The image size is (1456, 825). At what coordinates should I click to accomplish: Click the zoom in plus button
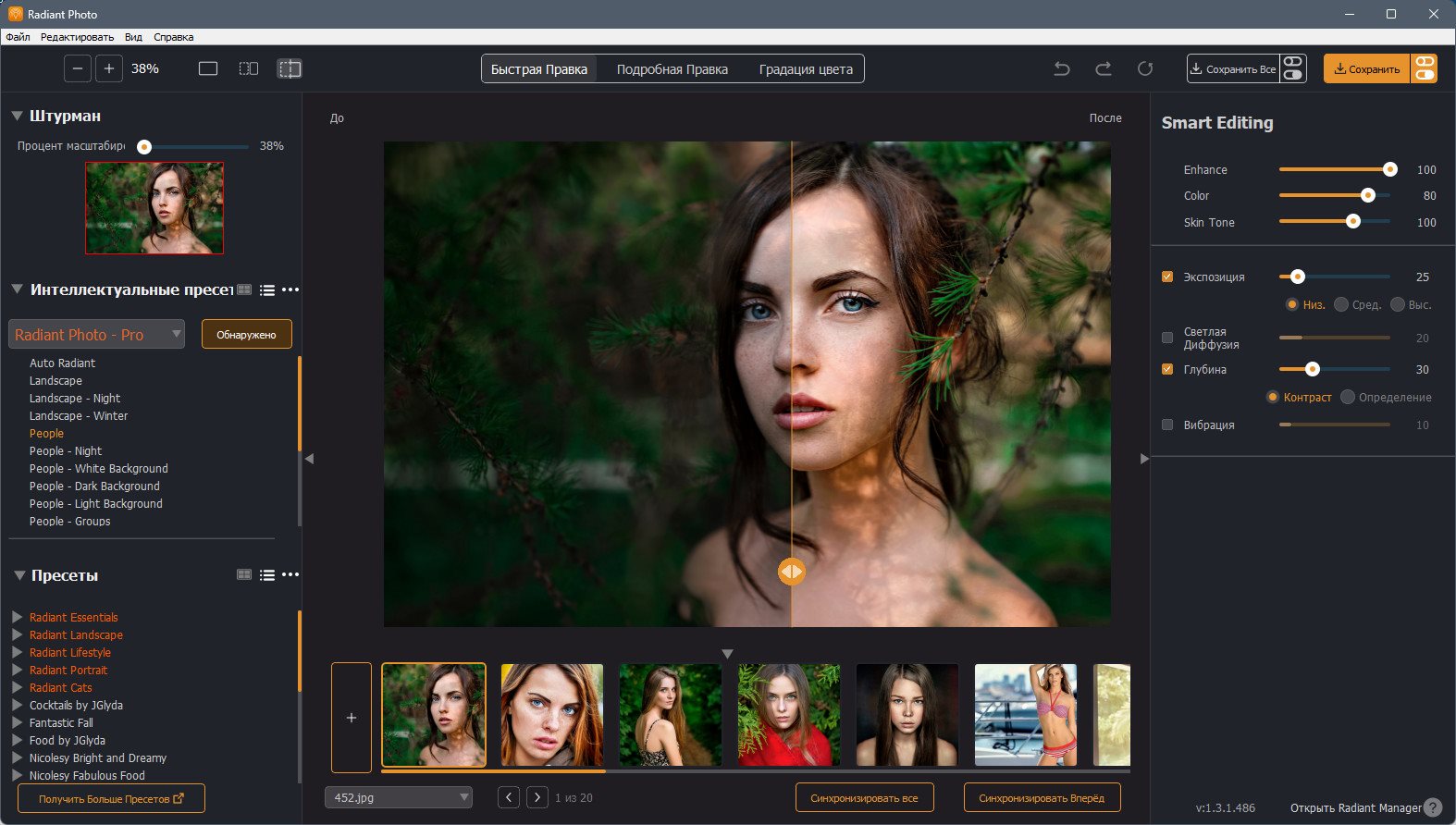109,68
